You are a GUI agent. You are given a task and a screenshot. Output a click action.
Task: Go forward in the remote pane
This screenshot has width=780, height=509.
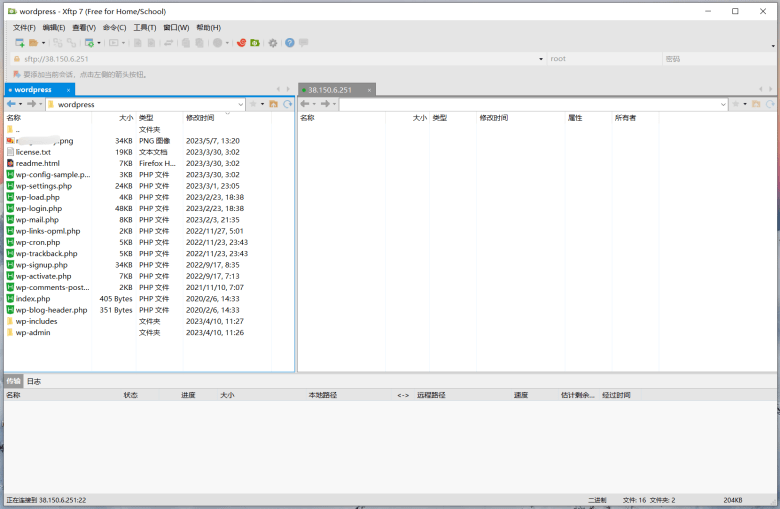click(x=325, y=103)
